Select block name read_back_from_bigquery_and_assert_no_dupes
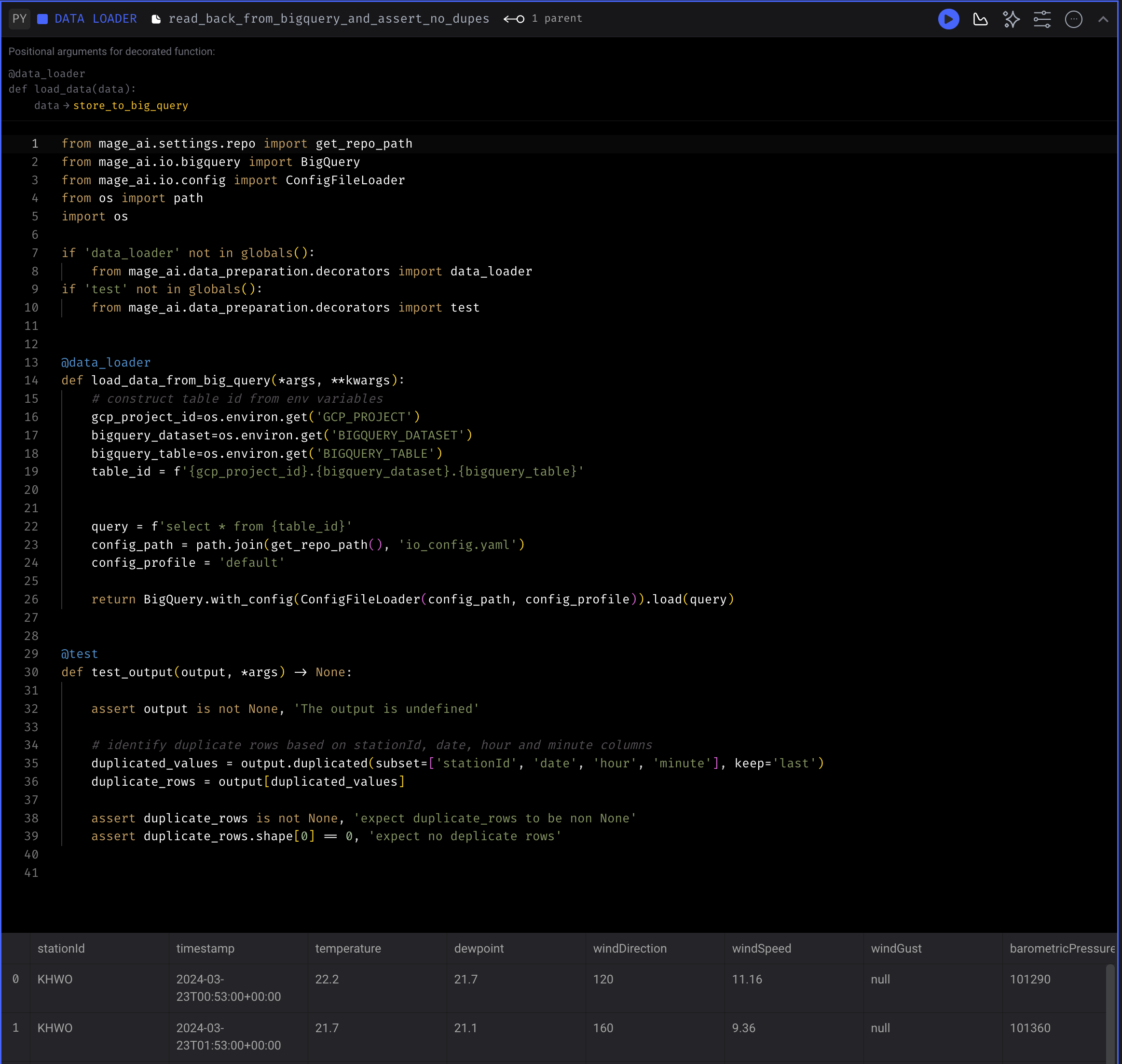This screenshot has height=1064, width=1122. [329, 19]
